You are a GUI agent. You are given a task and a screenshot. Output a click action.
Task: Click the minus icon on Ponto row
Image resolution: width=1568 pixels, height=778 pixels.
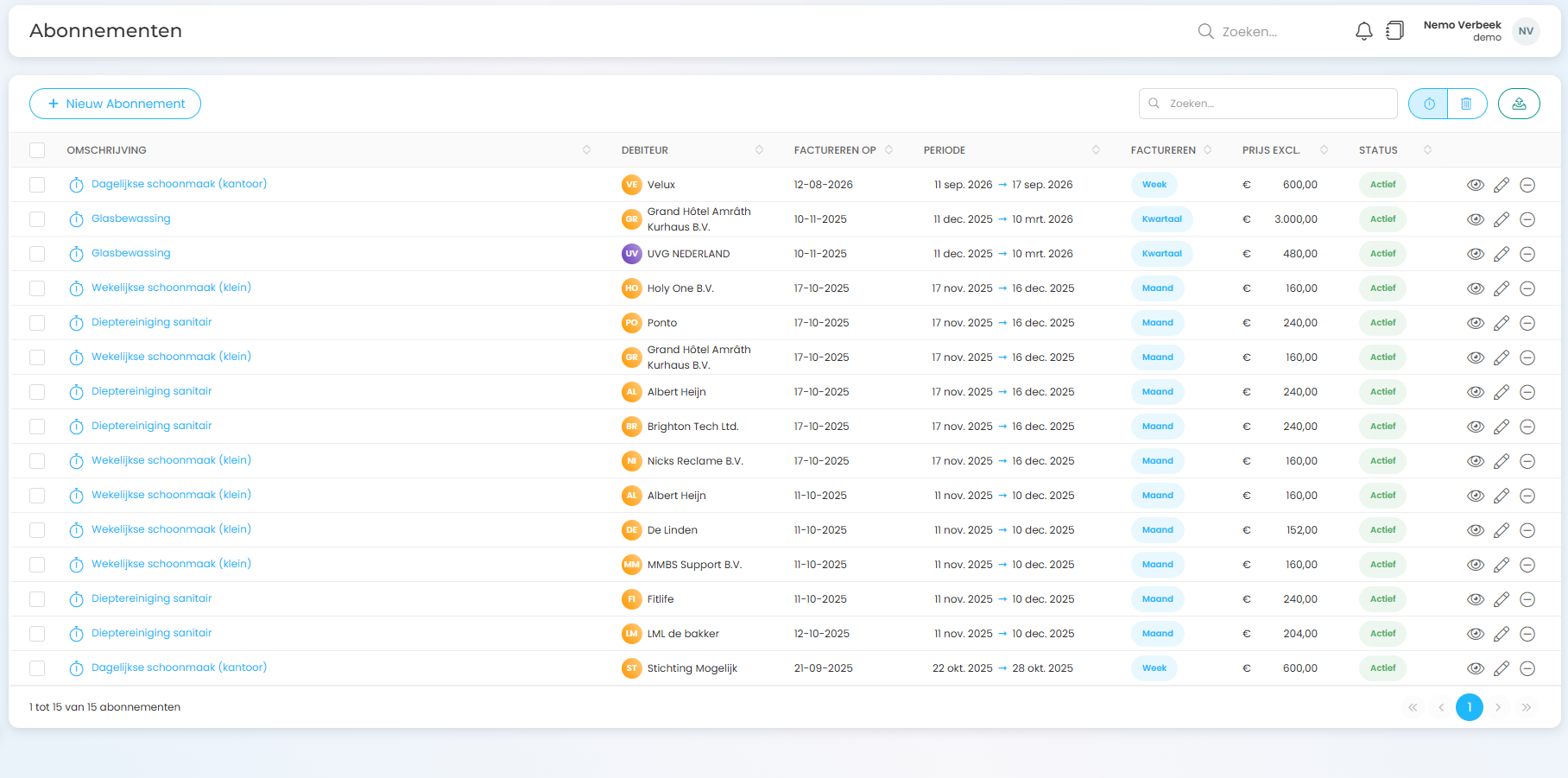pyautogui.click(x=1527, y=323)
